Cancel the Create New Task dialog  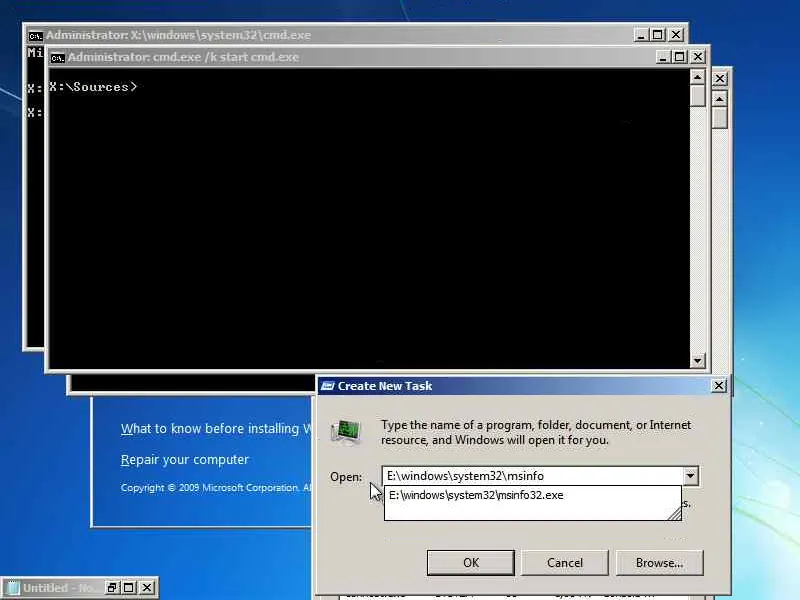click(x=564, y=562)
